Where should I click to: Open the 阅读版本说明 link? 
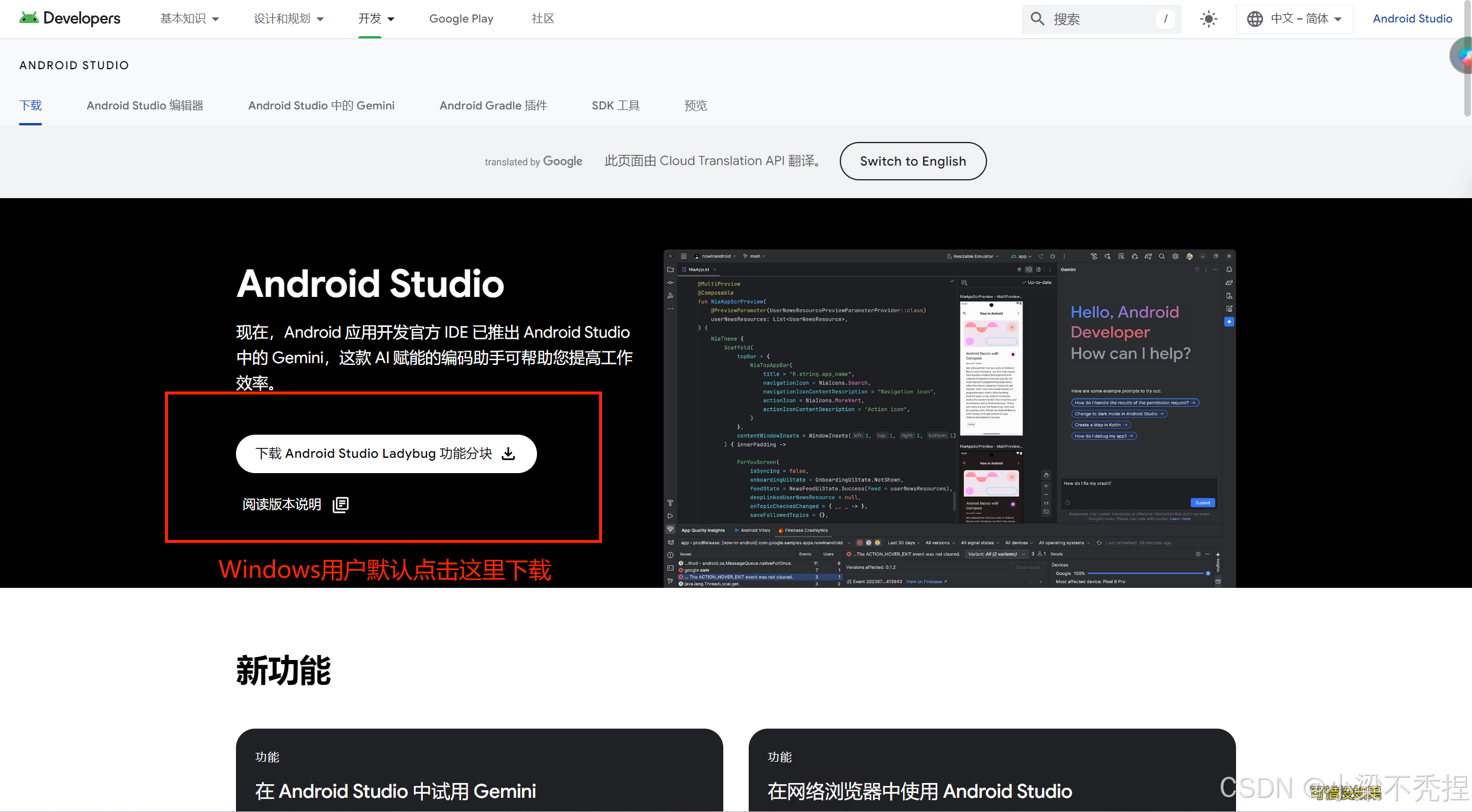pos(295,504)
